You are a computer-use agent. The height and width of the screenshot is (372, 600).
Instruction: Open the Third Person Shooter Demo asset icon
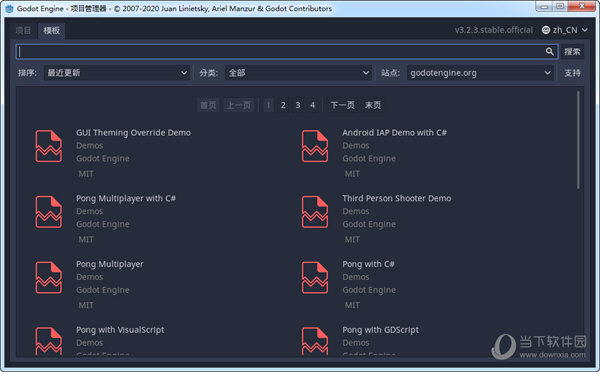315,212
